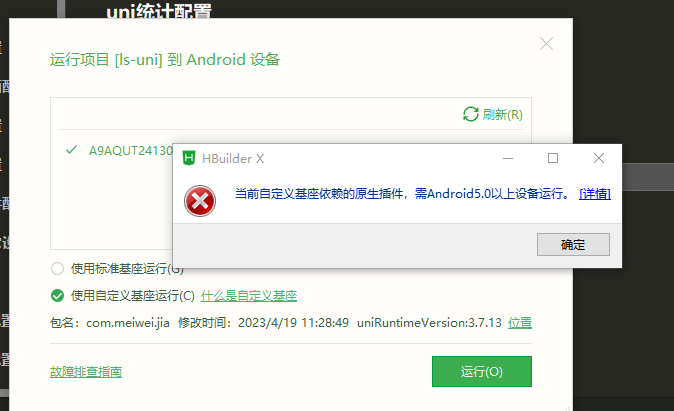This screenshot has width=674, height=411.
Task: Minimize the HBuilder X message box
Action: [508, 158]
